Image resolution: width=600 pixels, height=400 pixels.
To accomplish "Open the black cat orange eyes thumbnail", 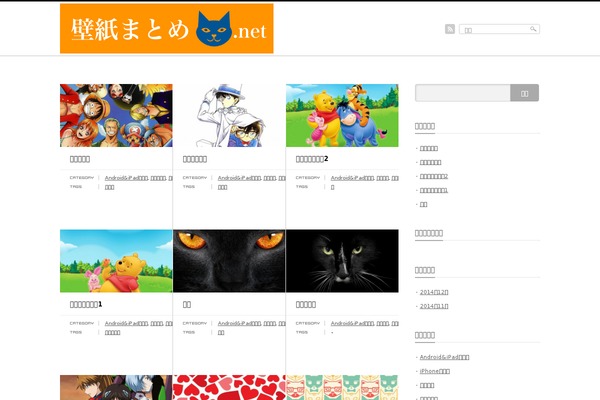I will [229, 261].
